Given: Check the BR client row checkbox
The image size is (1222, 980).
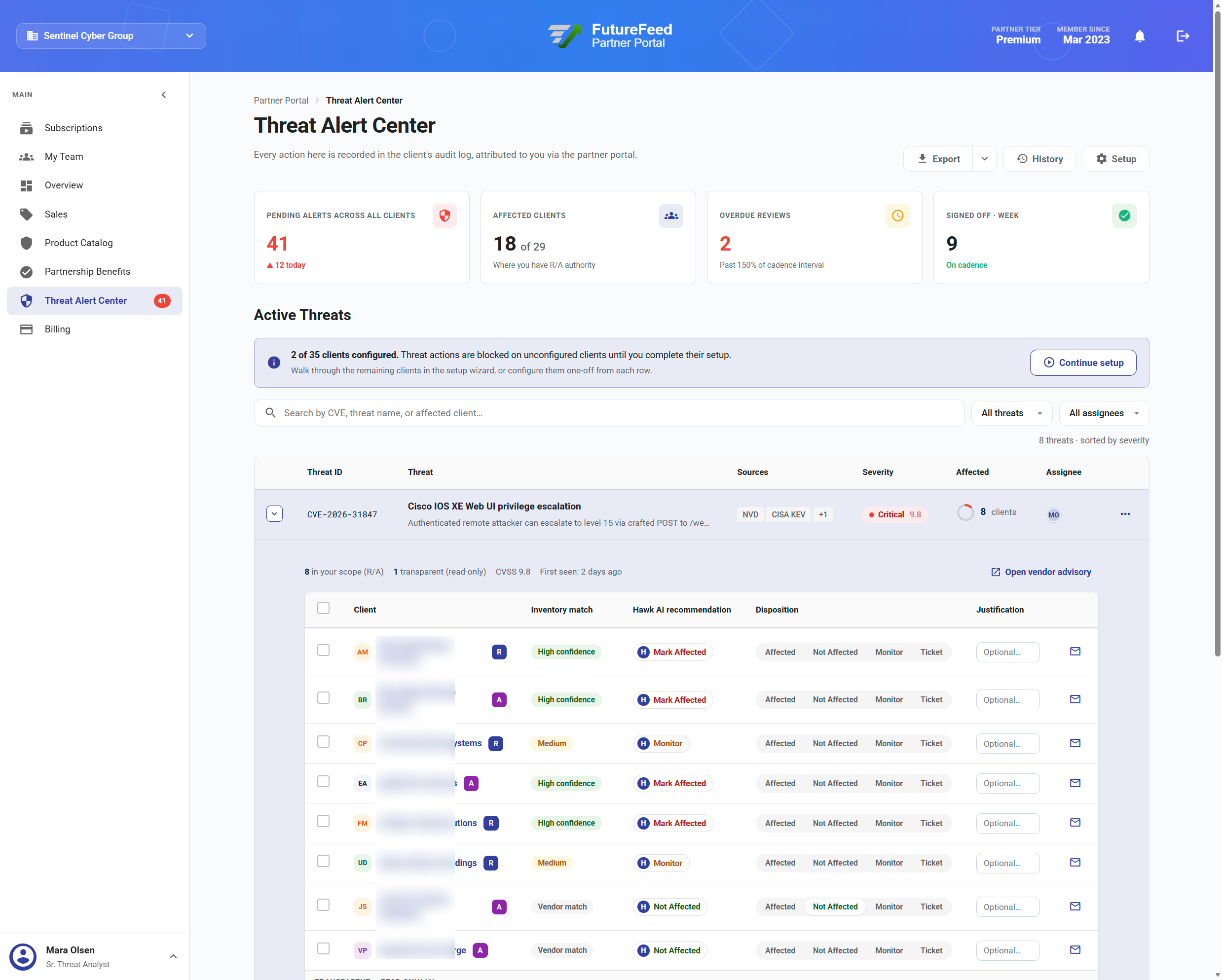Looking at the screenshot, I should 323,698.
